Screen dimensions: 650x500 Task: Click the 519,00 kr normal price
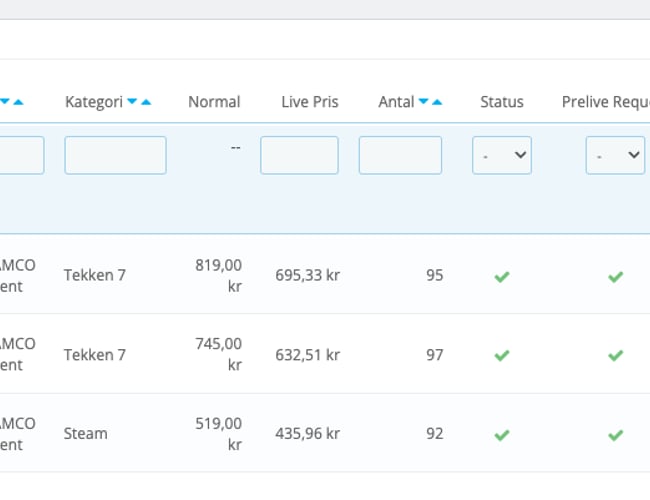click(218, 434)
